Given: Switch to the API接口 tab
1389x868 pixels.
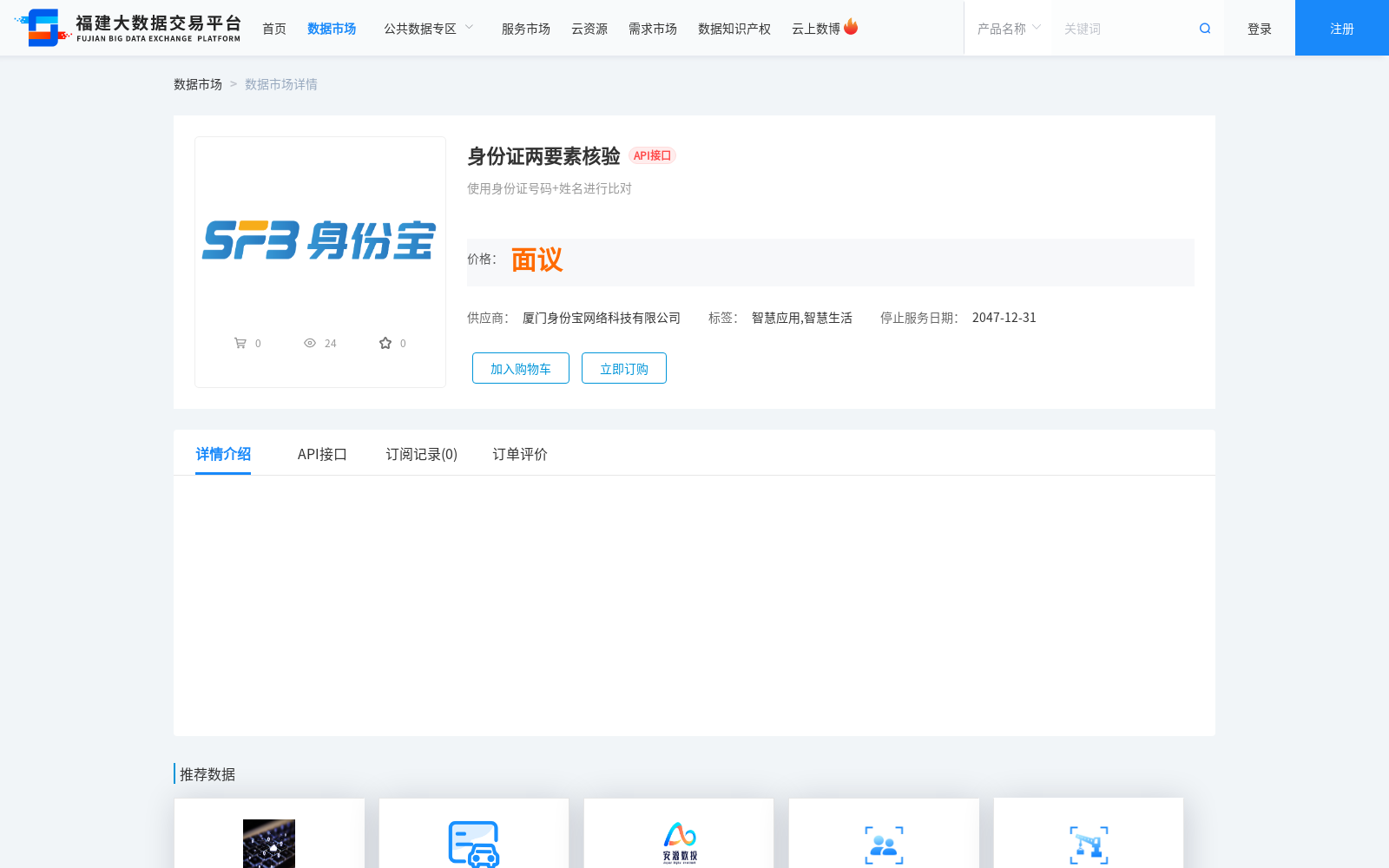Looking at the screenshot, I should tap(322, 454).
